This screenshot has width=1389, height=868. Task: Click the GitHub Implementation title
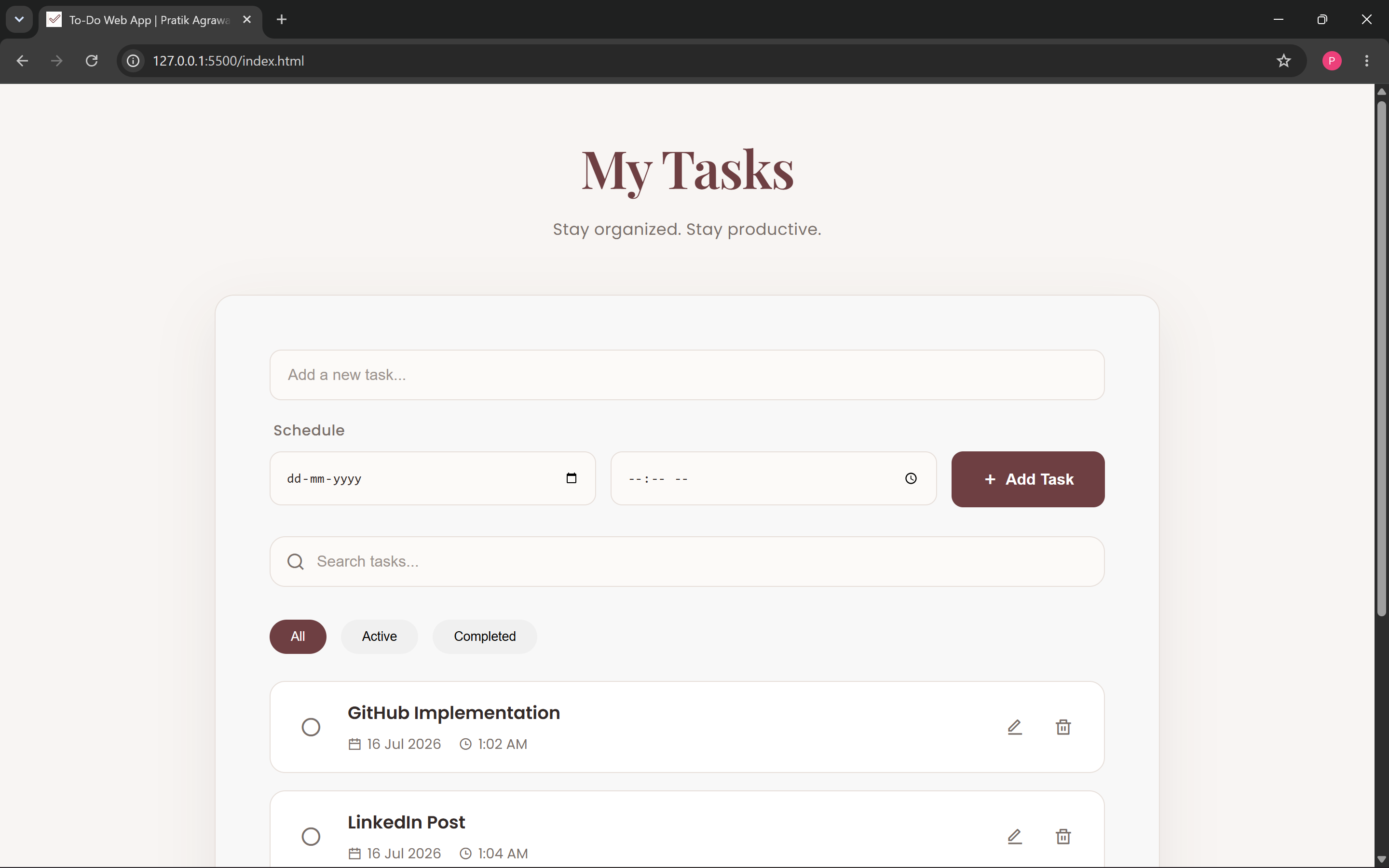click(x=453, y=712)
